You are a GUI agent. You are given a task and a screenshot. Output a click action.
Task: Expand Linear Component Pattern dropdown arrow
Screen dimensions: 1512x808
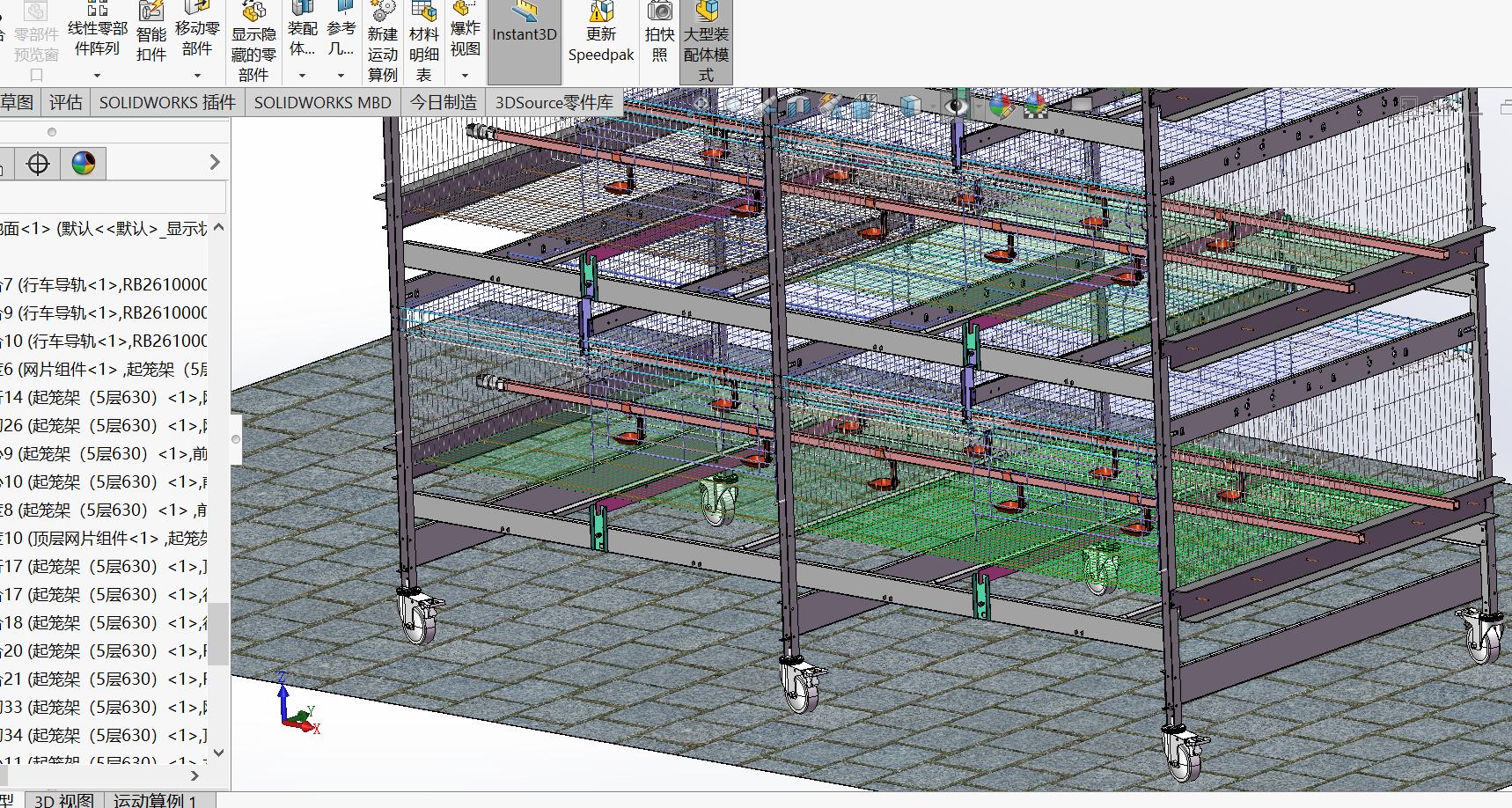[98, 76]
